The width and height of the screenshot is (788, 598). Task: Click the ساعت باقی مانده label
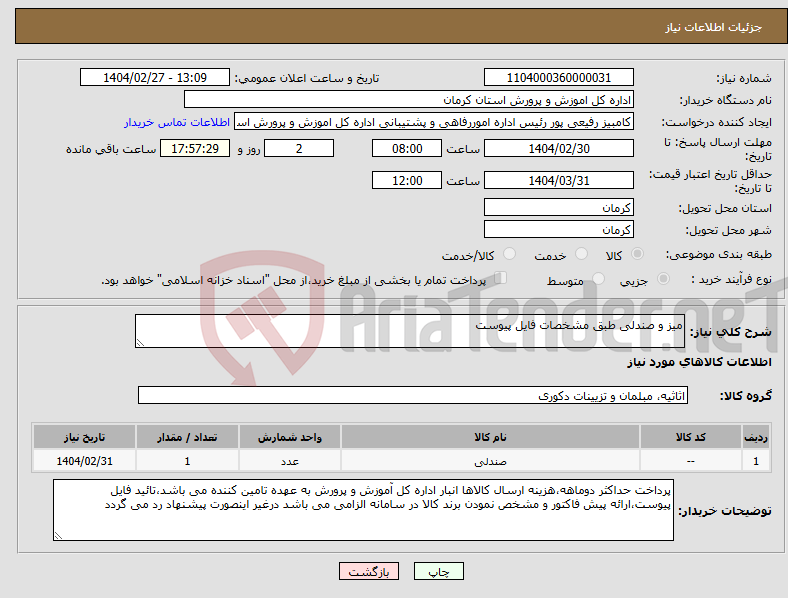click(x=111, y=149)
